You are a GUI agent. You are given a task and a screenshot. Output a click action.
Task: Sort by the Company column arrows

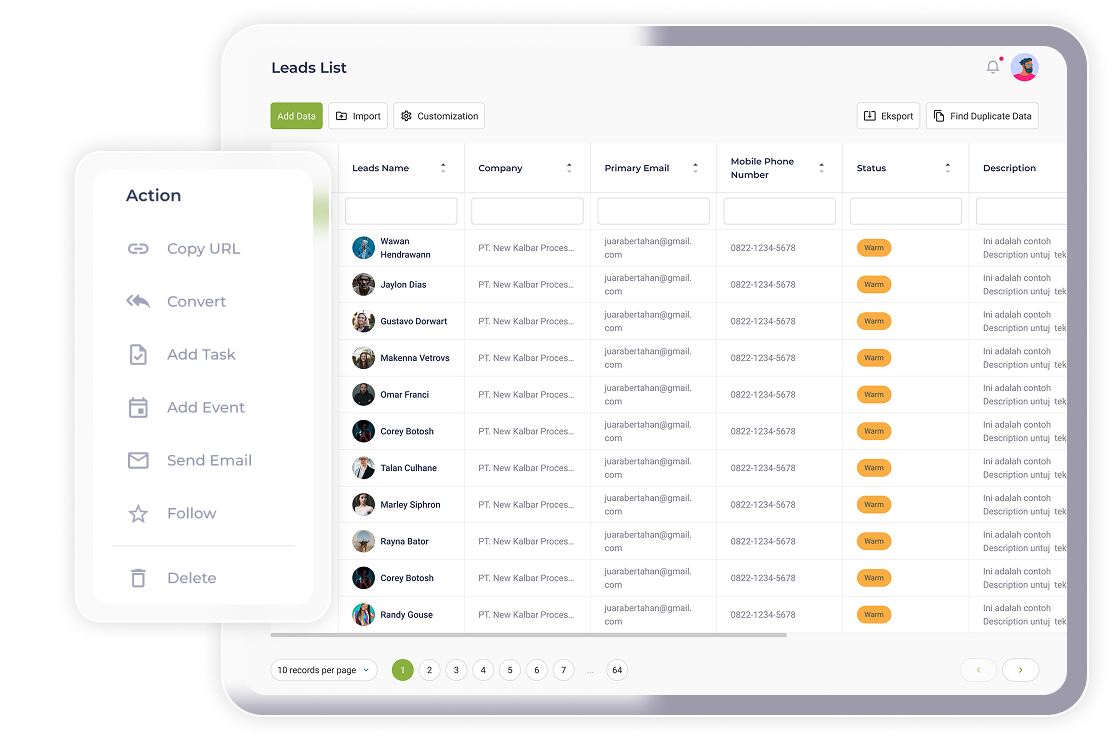(x=569, y=168)
